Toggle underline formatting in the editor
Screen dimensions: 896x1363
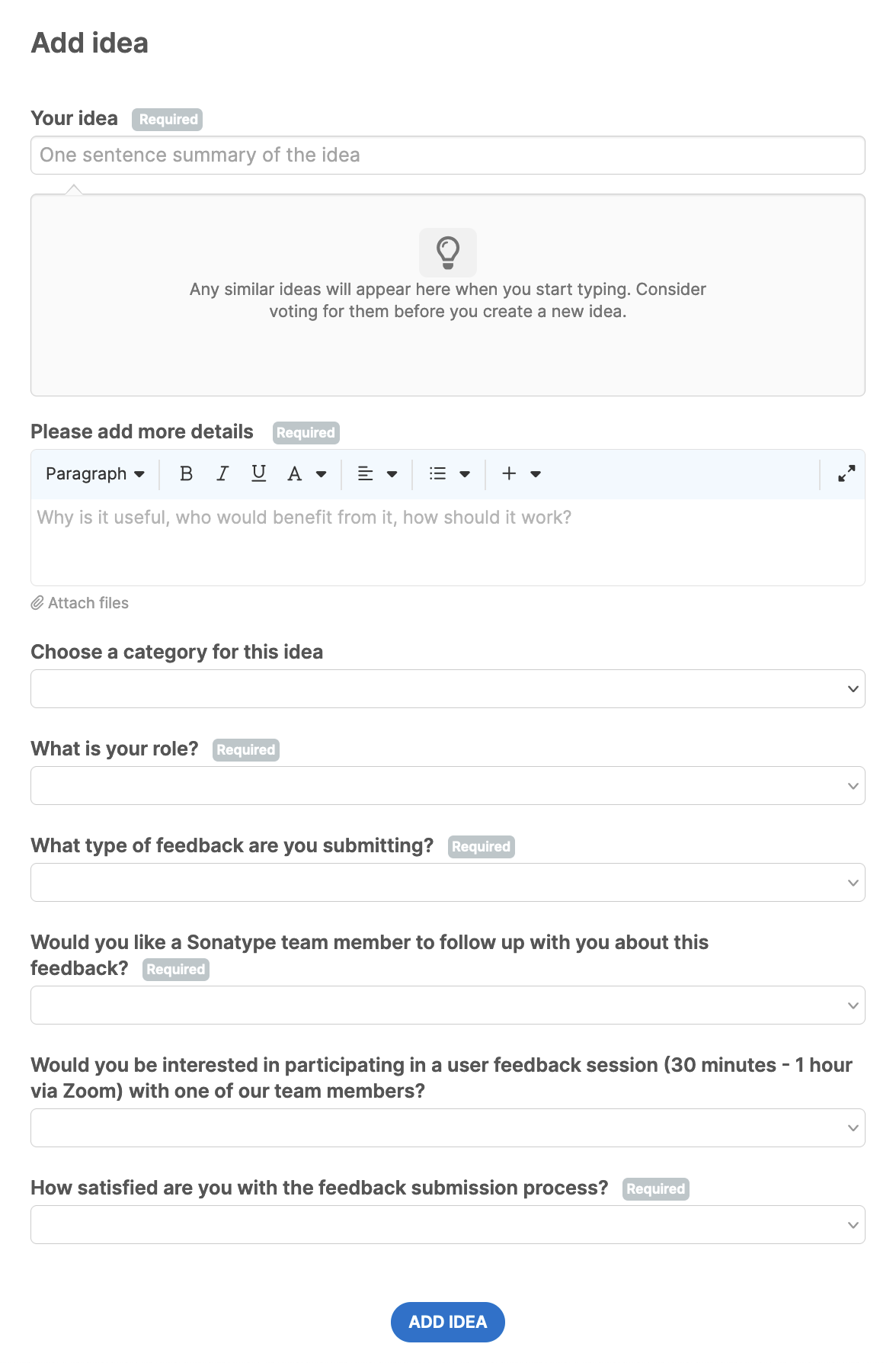click(x=259, y=474)
